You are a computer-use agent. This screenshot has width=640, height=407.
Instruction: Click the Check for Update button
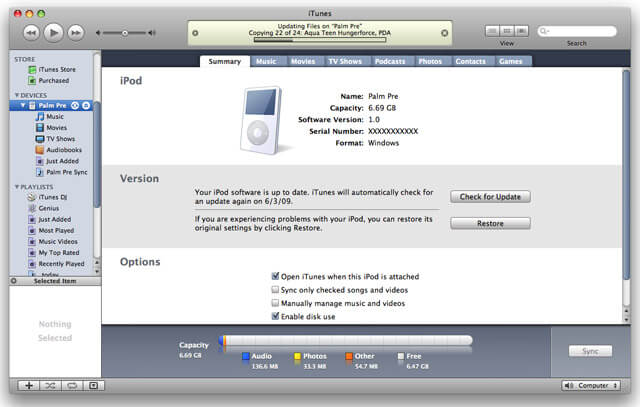(489, 197)
